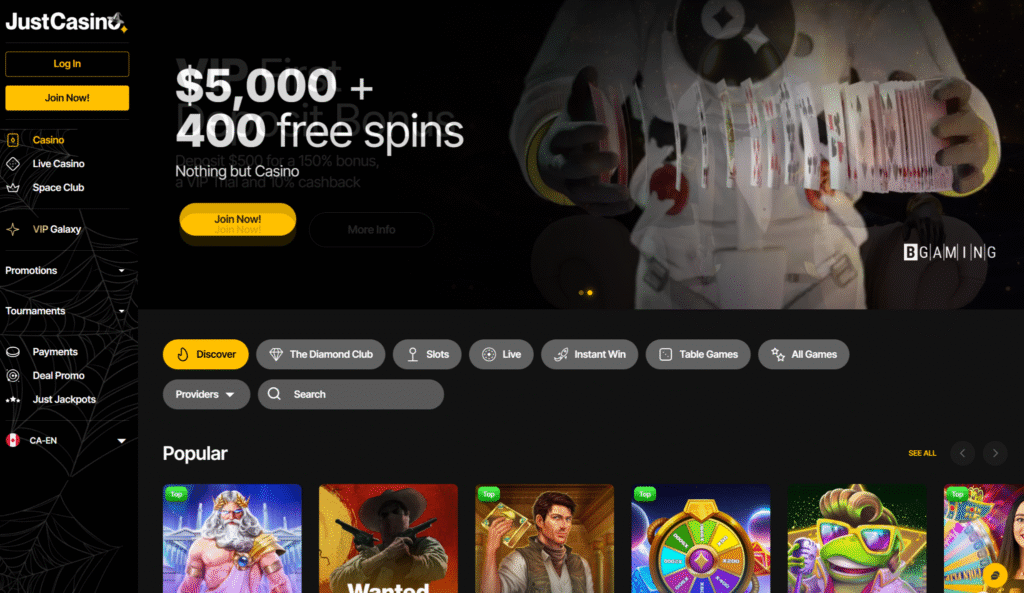Click the Log In button
Image resolution: width=1024 pixels, height=593 pixels.
point(67,64)
